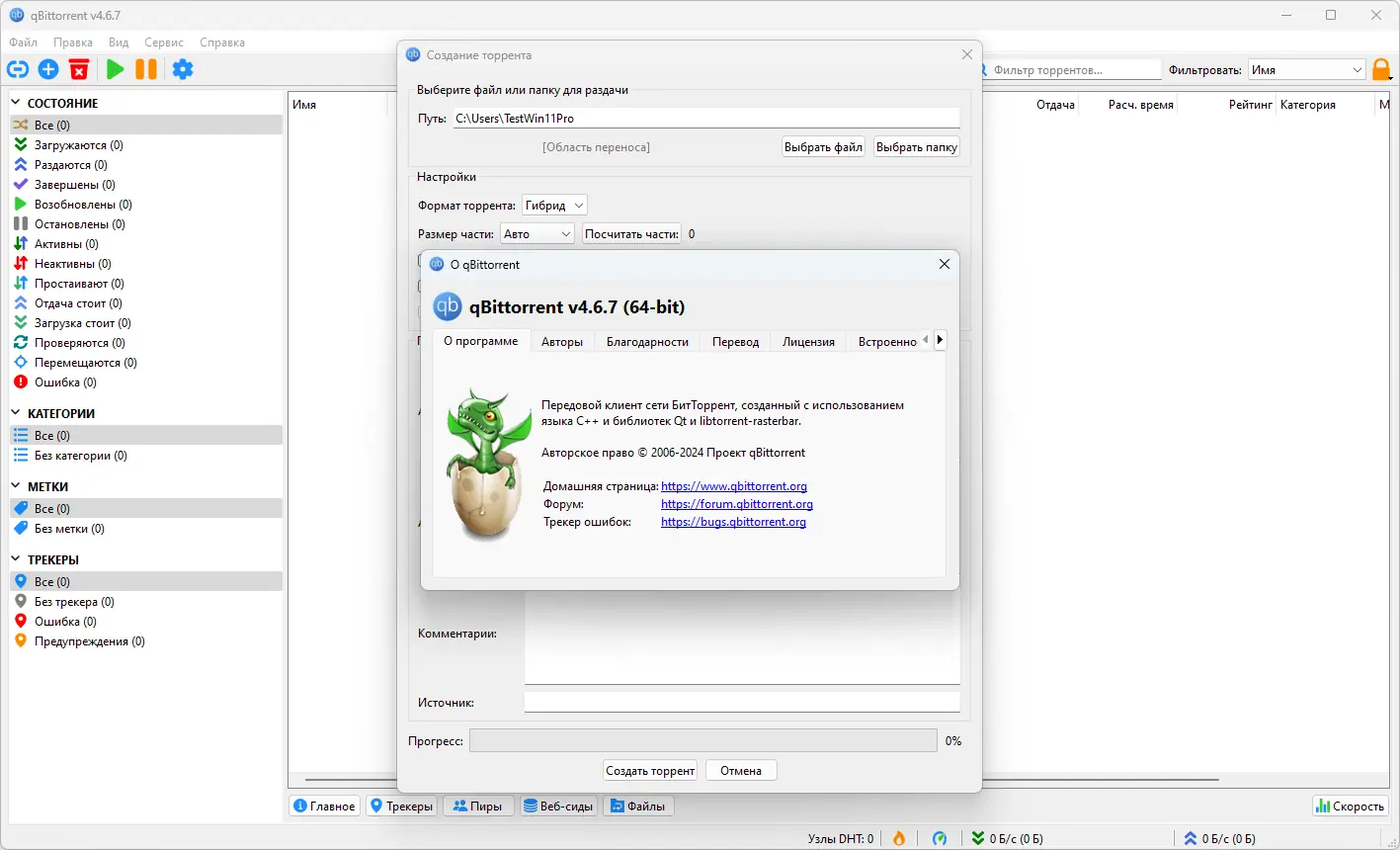Select the Остановлены (0) status filter
The width and height of the screenshot is (1400, 850).
(x=146, y=224)
